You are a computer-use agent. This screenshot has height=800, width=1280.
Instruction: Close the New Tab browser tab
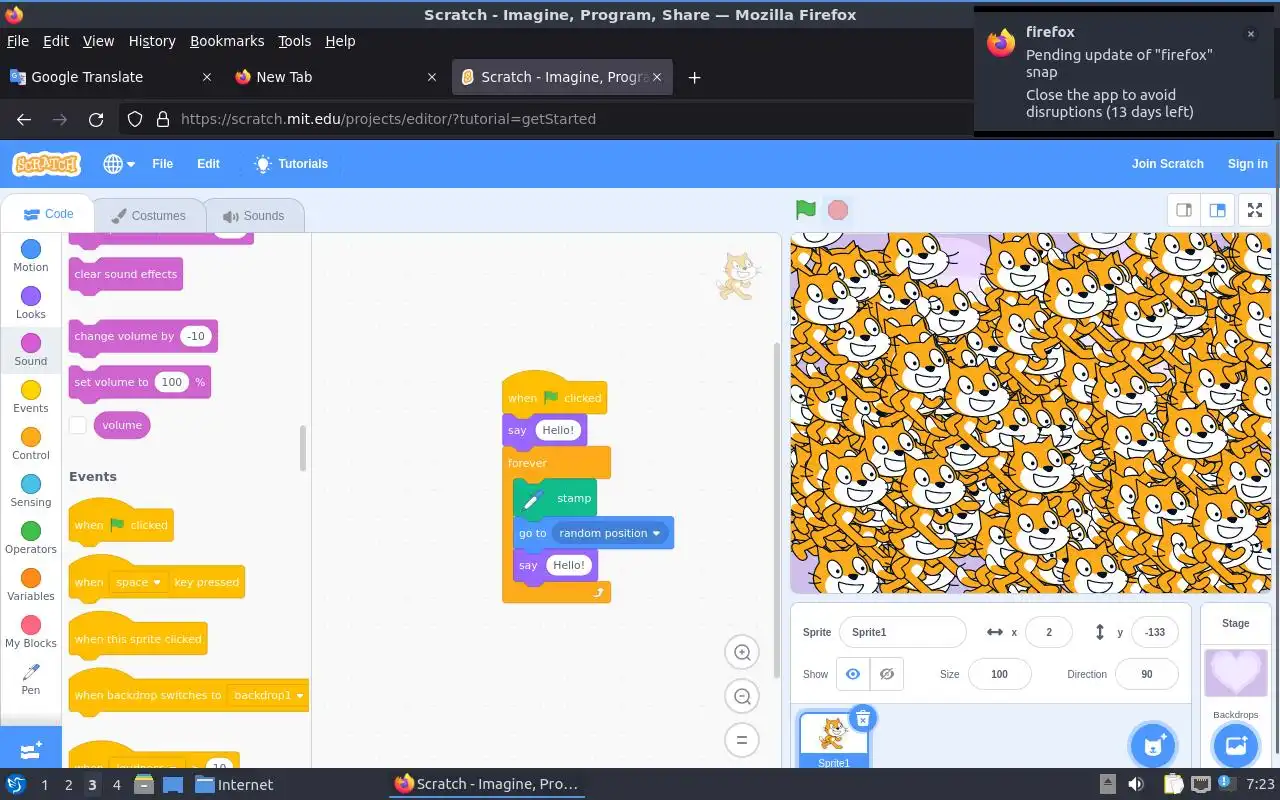point(432,77)
